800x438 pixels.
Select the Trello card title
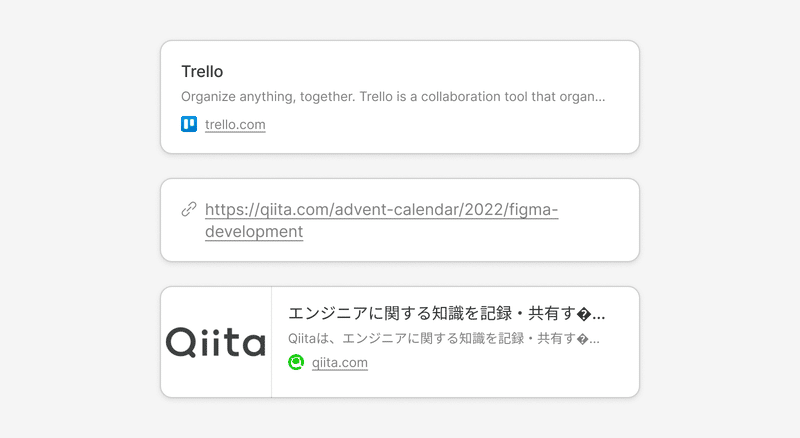click(x=202, y=71)
